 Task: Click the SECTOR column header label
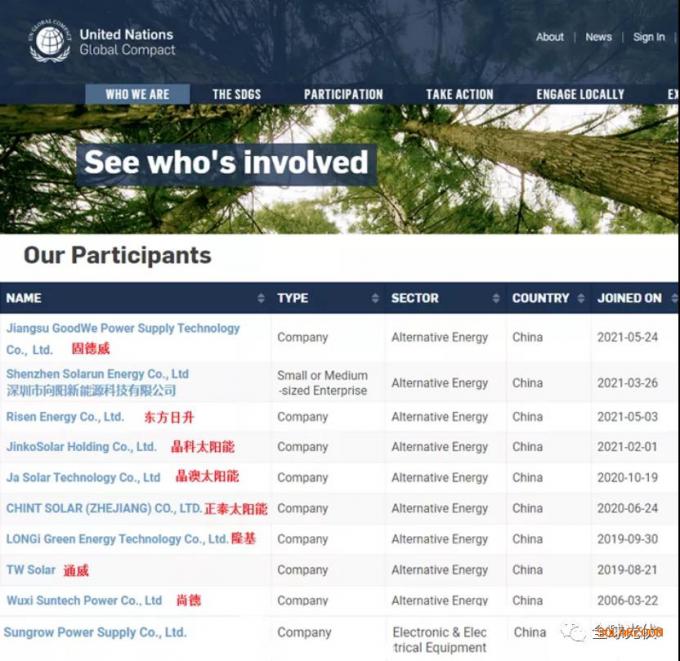[x=415, y=298]
